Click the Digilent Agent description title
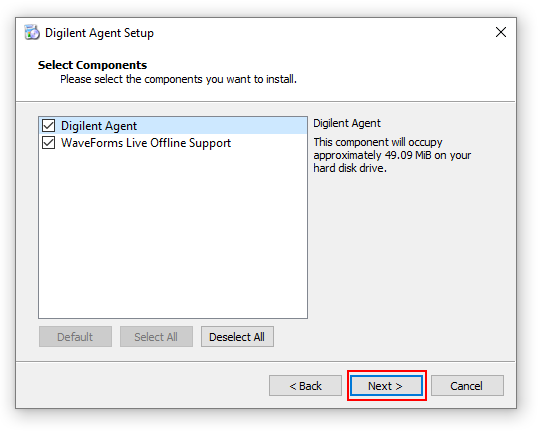Screen dimensions: 543x435 coord(347,123)
